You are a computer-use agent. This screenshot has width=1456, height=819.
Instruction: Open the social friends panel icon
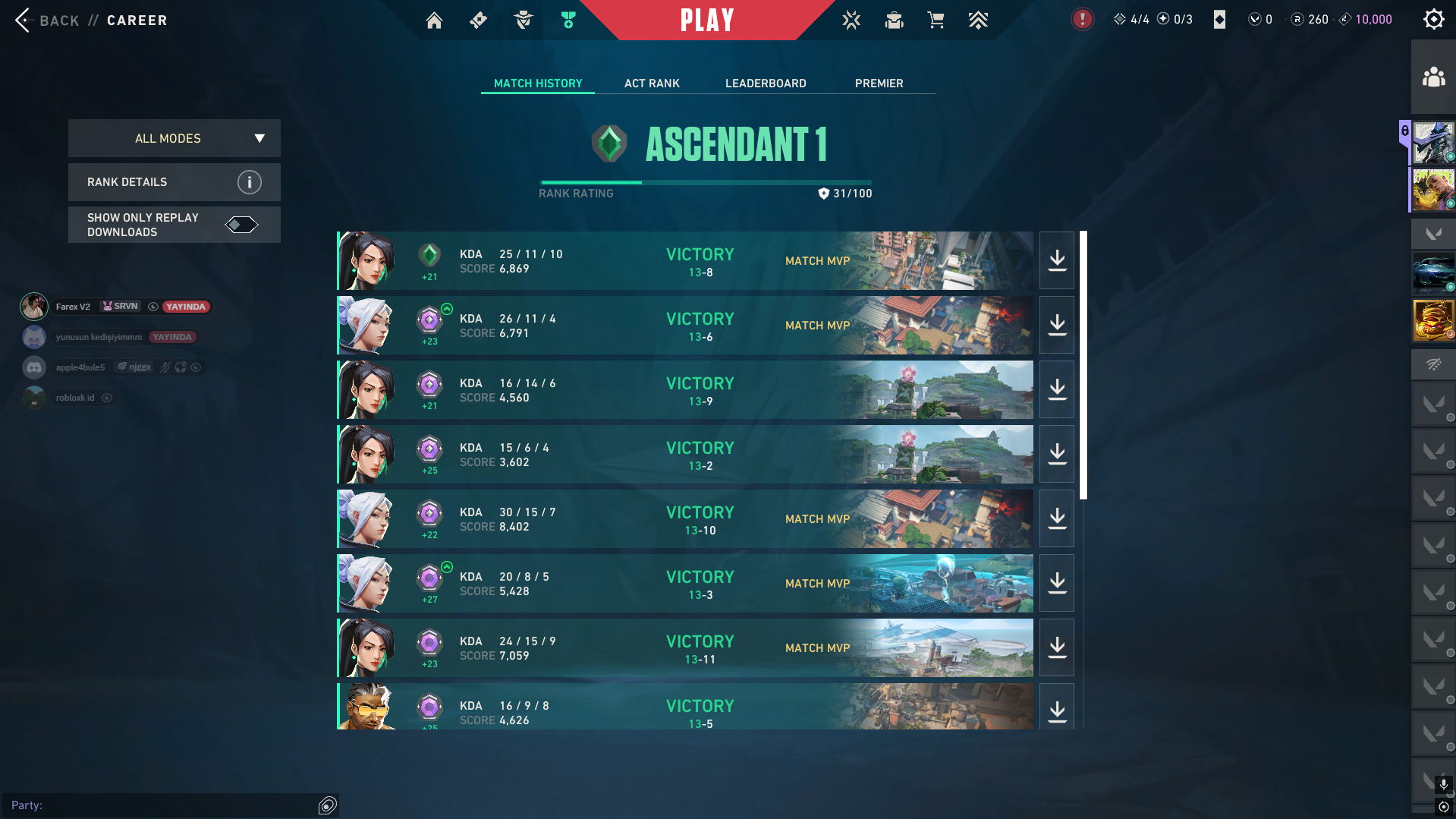tap(1433, 77)
